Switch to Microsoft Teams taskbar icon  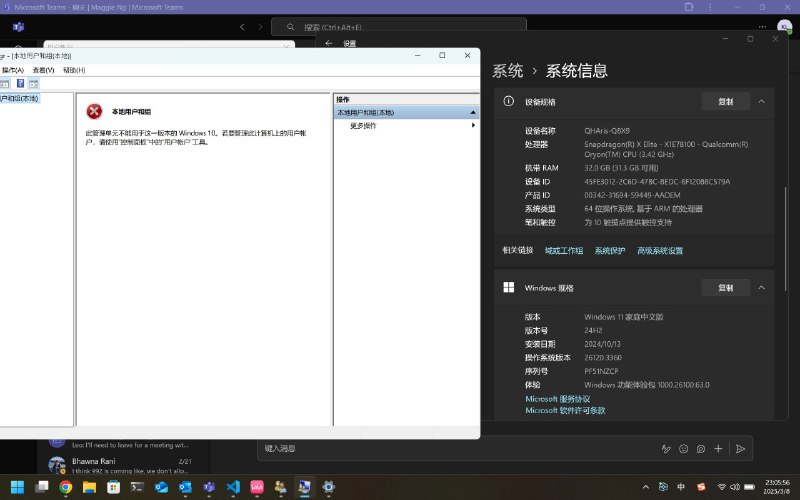(x=209, y=487)
